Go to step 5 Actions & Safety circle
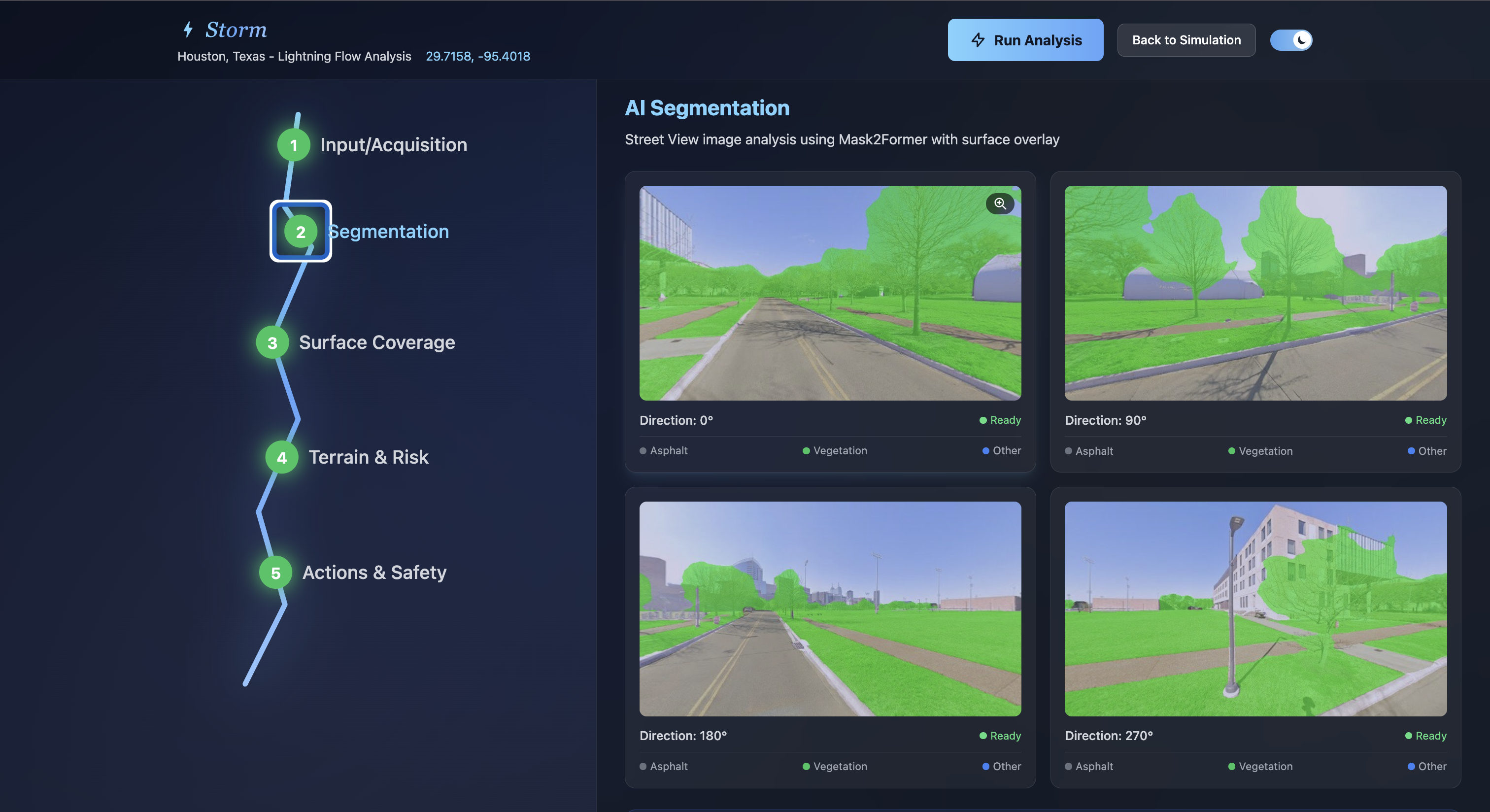Image resolution: width=1490 pixels, height=812 pixels. (x=275, y=573)
